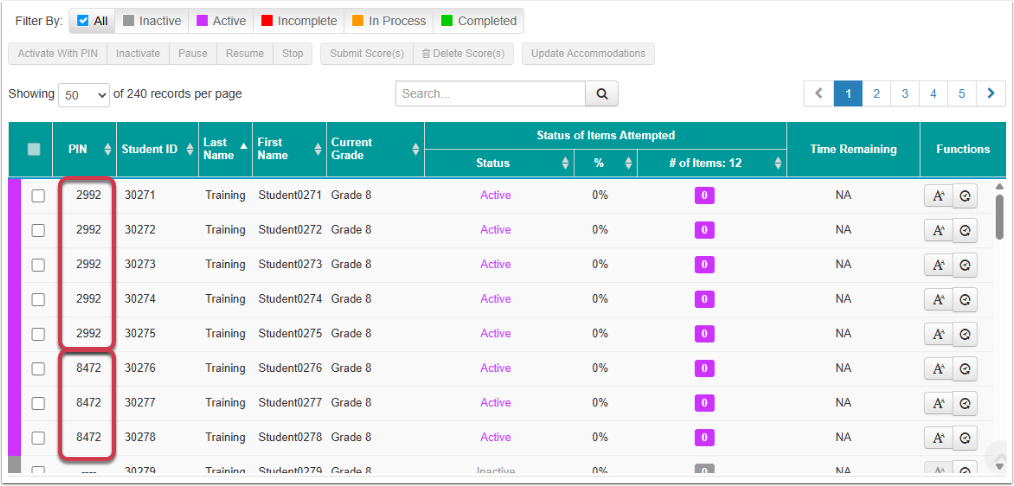The image size is (1014, 486).
Task: Filter by In Process status
Action: click(389, 21)
